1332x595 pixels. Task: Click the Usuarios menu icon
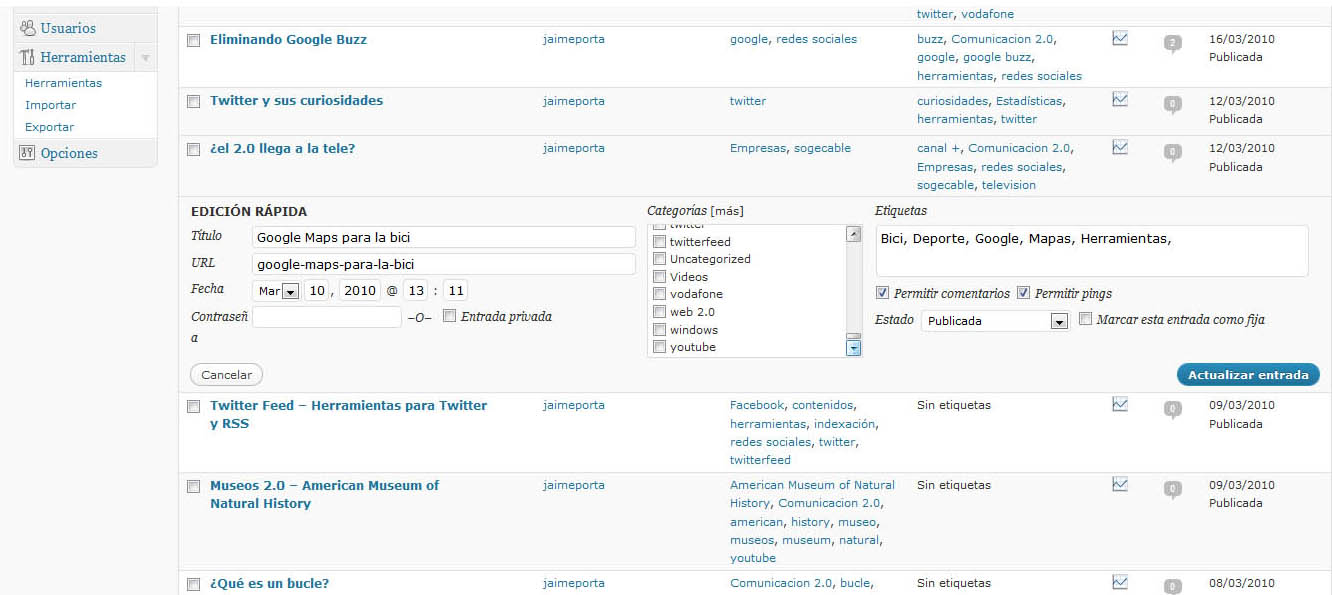(27, 28)
